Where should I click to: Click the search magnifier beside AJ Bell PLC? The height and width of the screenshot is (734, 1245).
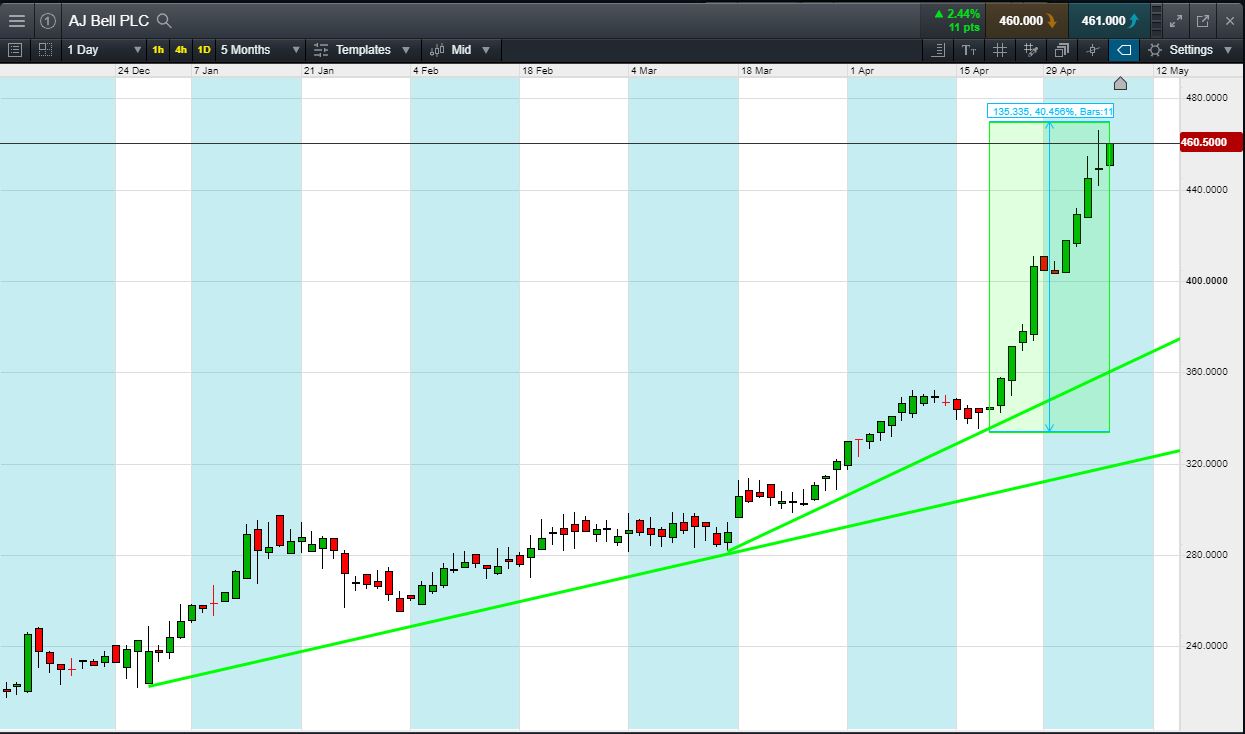click(x=165, y=20)
